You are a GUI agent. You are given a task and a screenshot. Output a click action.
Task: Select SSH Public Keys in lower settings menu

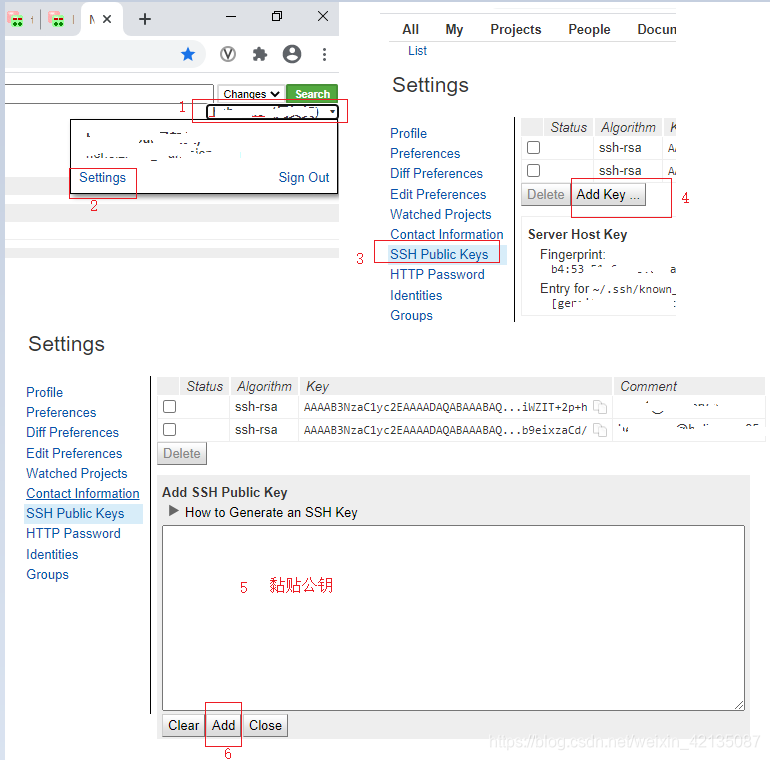click(x=75, y=514)
